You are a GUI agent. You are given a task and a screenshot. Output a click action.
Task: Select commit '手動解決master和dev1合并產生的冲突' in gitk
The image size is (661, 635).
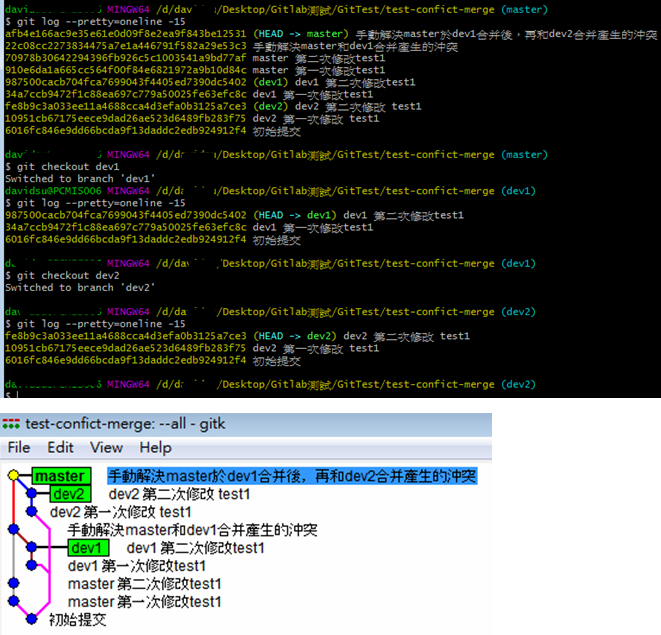point(192,530)
